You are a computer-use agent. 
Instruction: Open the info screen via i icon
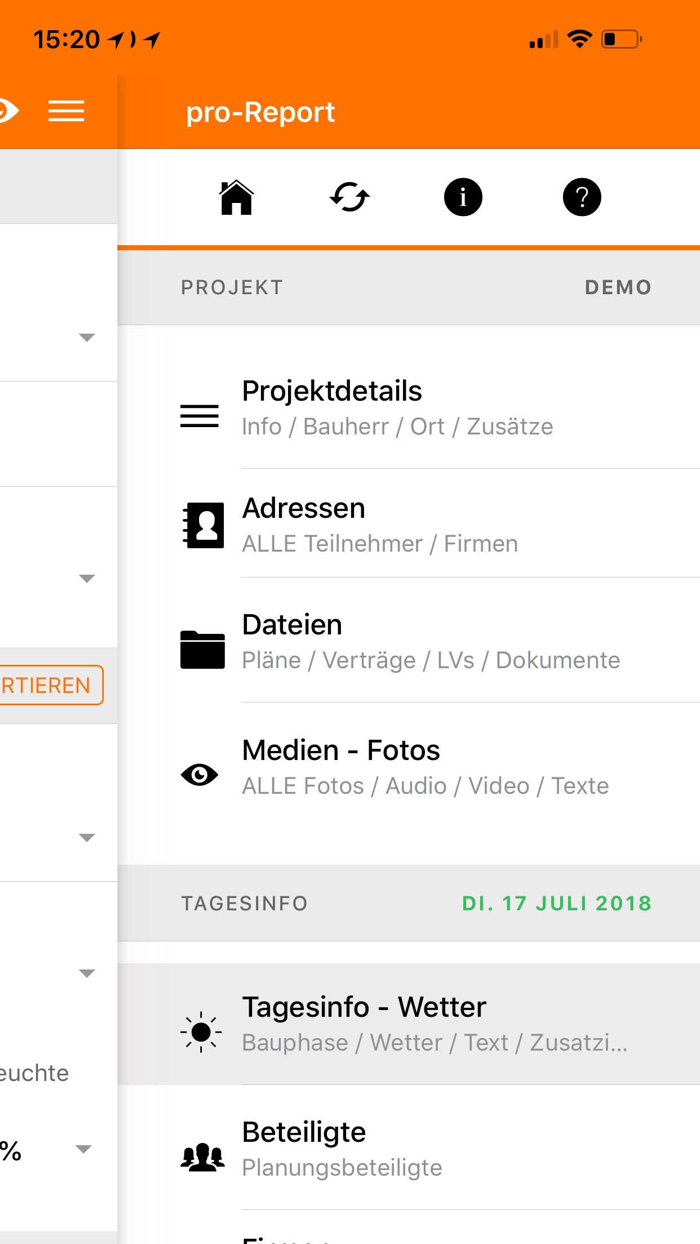(462, 197)
